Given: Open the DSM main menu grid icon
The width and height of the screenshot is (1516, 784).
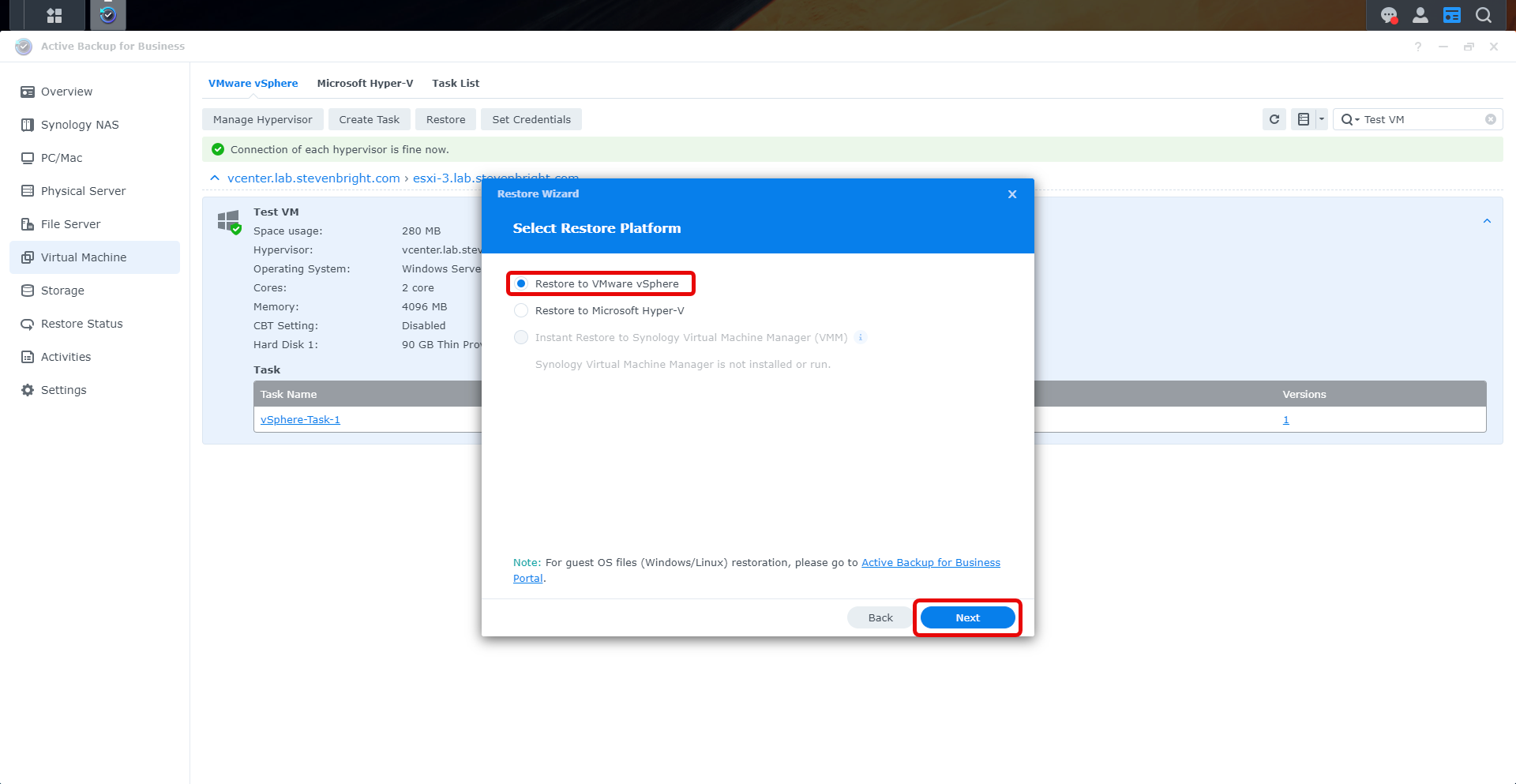Looking at the screenshot, I should (54, 15).
